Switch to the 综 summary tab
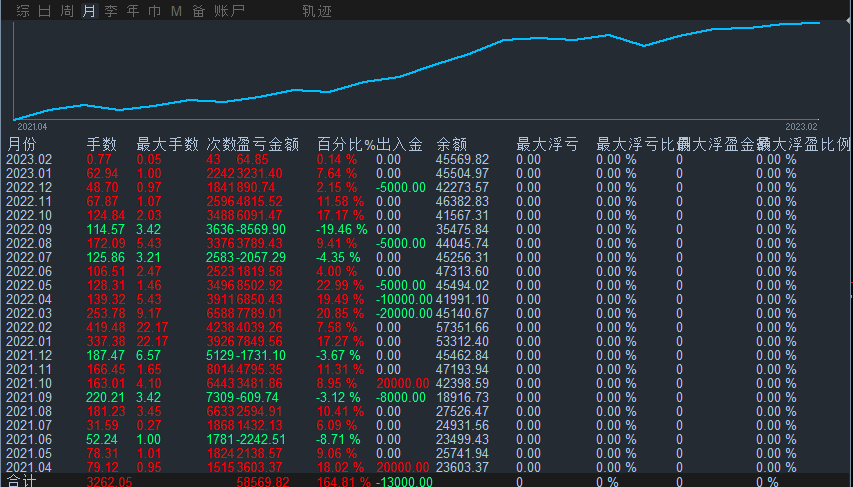This screenshot has width=853, height=487. 23,11
